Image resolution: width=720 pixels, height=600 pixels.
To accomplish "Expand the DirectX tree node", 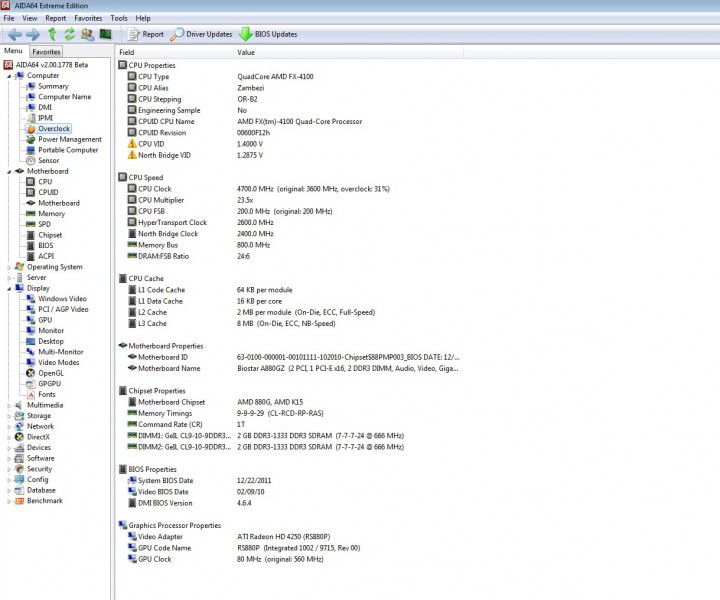I will point(9,437).
